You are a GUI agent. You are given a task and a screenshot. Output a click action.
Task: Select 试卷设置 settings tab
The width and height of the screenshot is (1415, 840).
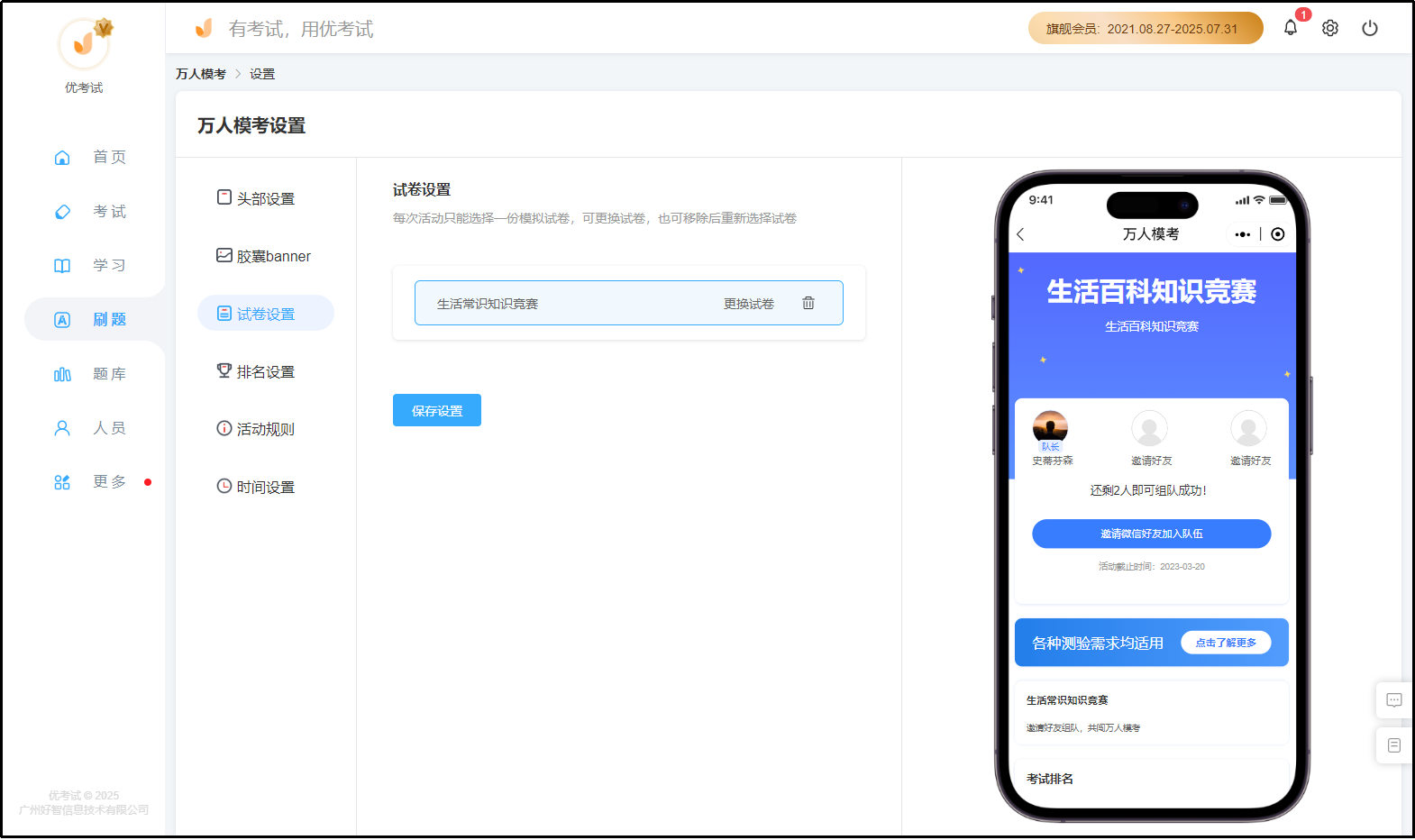pos(266,314)
